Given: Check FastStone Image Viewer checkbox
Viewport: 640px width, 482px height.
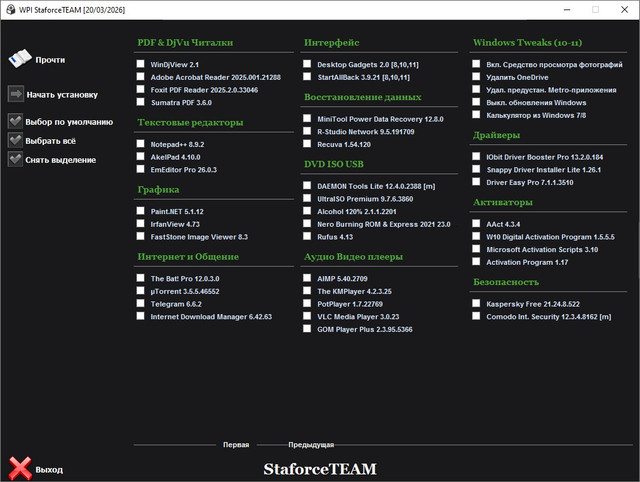Looking at the screenshot, I should pyautogui.click(x=140, y=236).
